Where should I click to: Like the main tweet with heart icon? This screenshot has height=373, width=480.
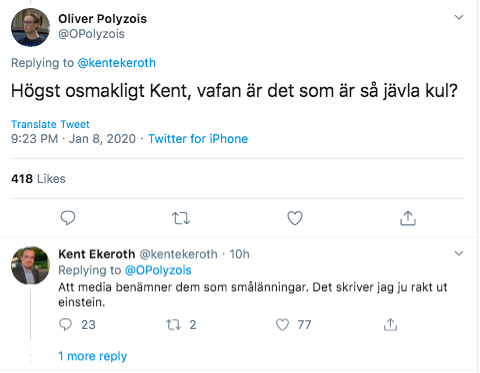tap(295, 218)
